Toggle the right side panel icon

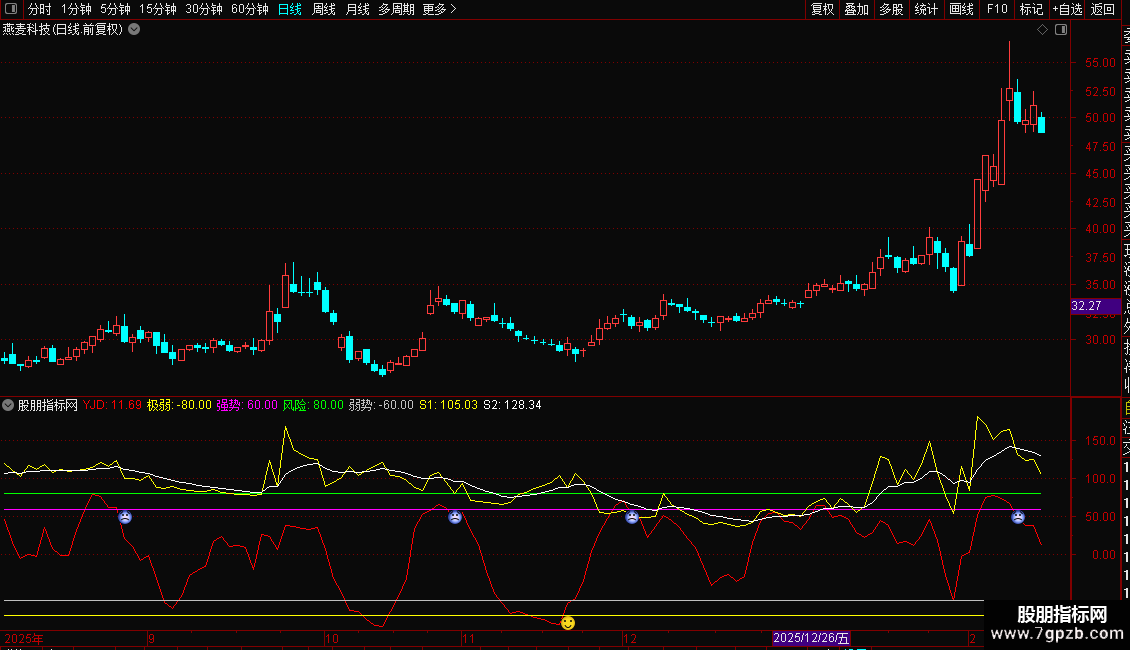point(1061,30)
